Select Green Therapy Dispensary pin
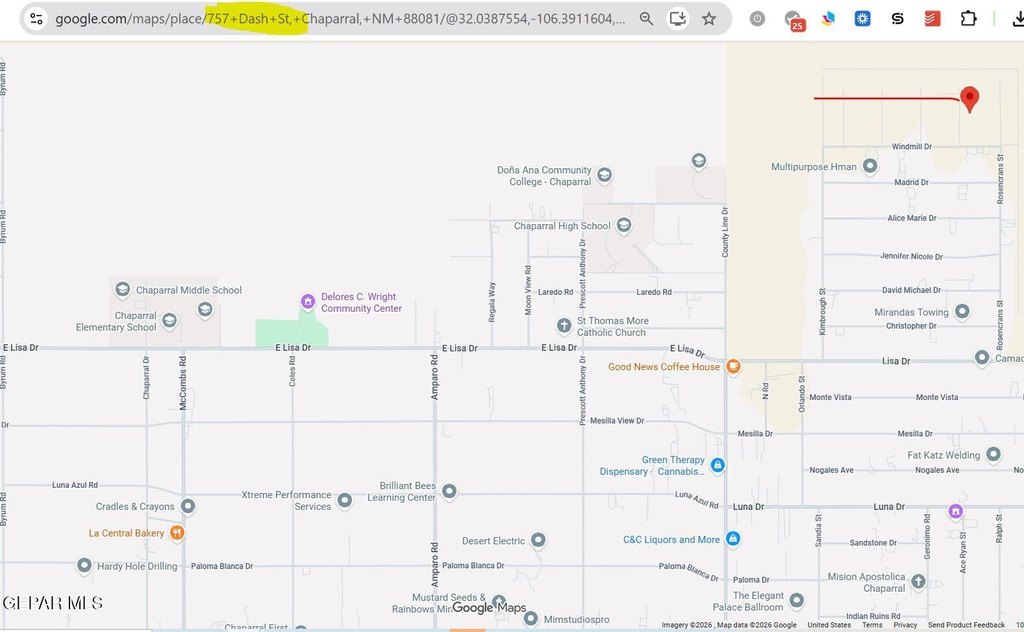The height and width of the screenshot is (632, 1024). coord(718,465)
